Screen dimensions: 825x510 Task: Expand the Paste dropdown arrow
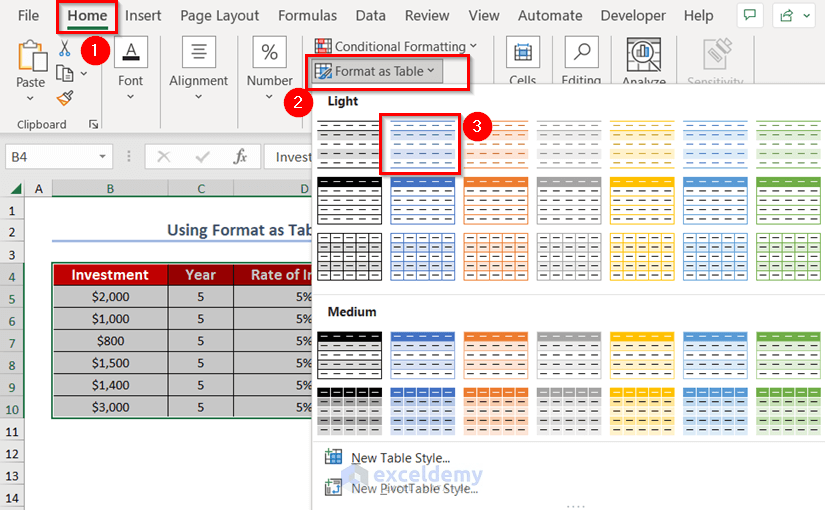30,98
